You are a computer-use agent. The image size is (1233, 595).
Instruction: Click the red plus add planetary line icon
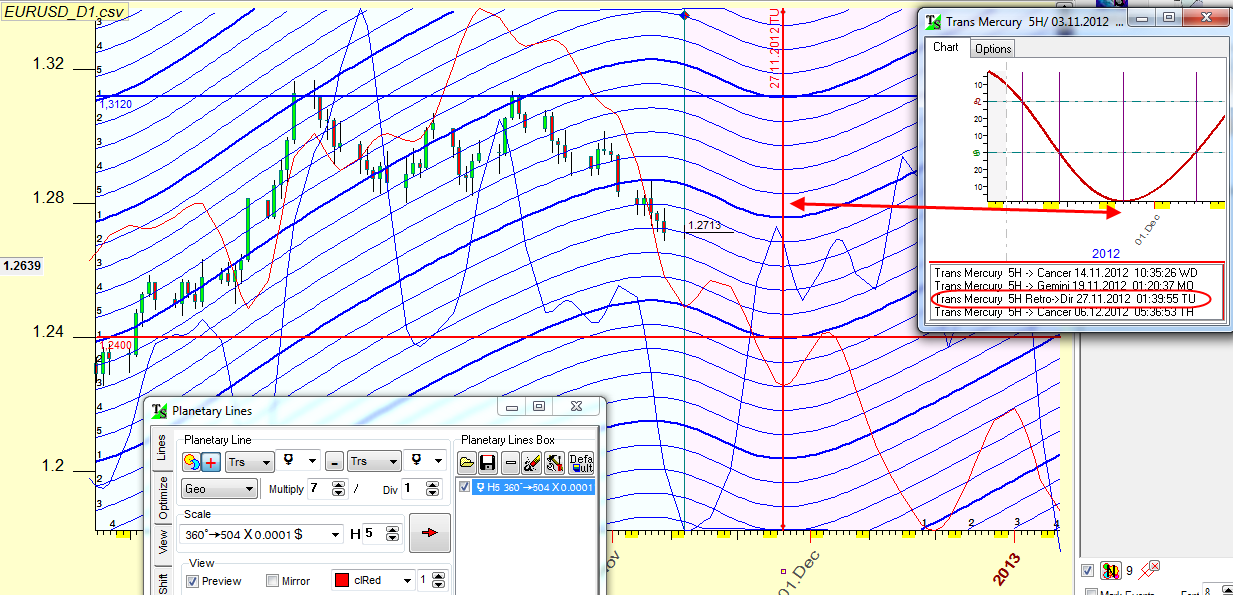pyautogui.click(x=211, y=462)
